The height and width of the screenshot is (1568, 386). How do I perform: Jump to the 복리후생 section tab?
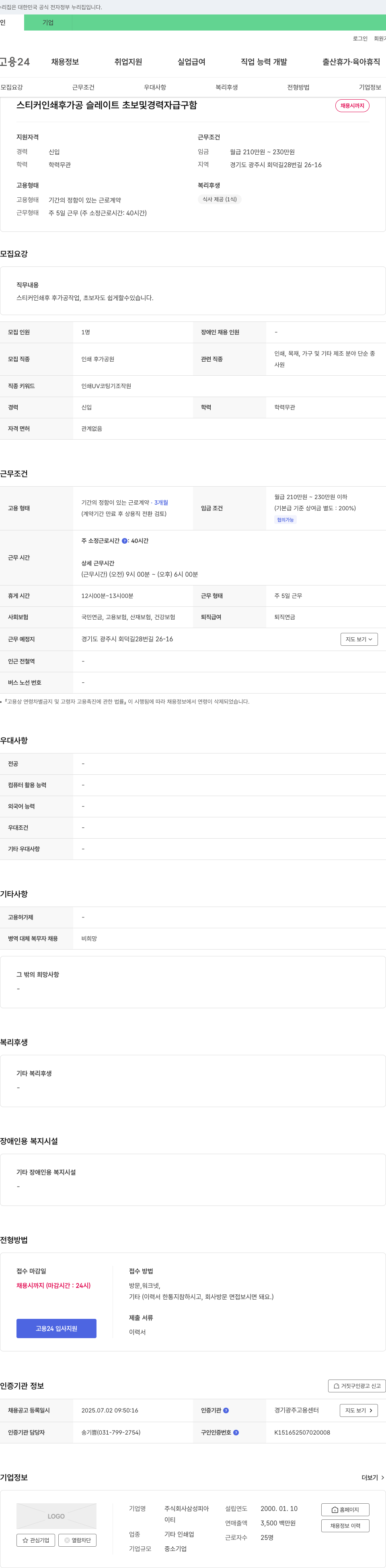pyautogui.click(x=226, y=88)
